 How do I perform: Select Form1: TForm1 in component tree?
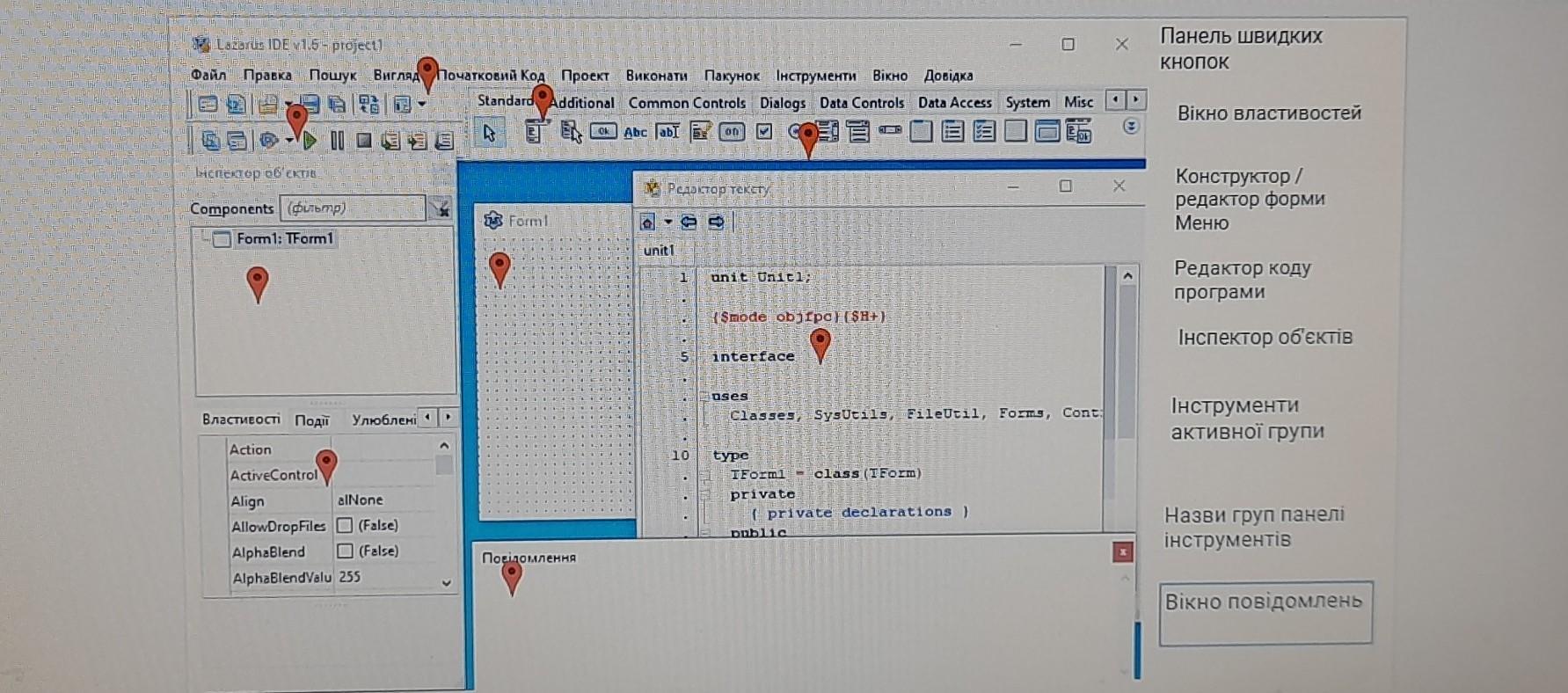(x=284, y=238)
